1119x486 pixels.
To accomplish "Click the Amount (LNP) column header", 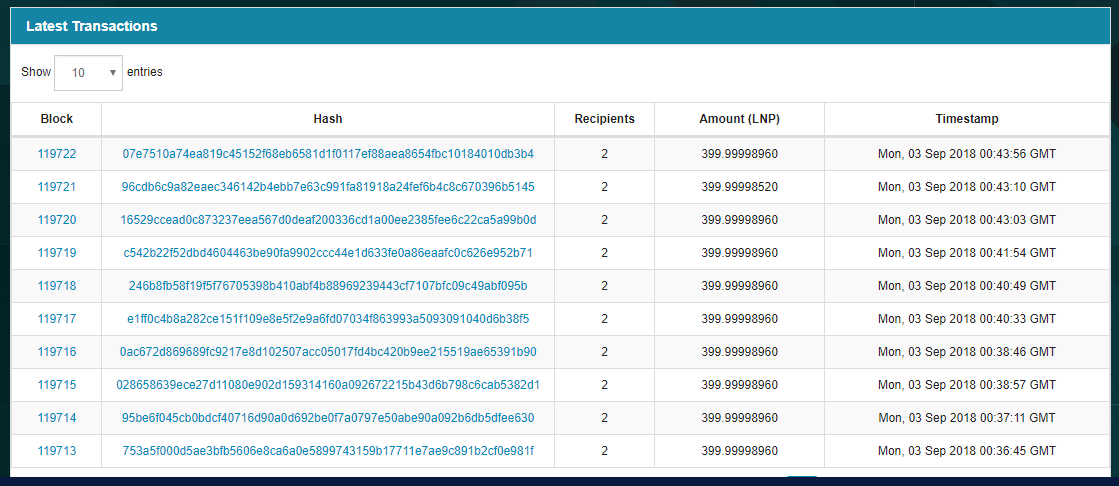I will (739, 119).
